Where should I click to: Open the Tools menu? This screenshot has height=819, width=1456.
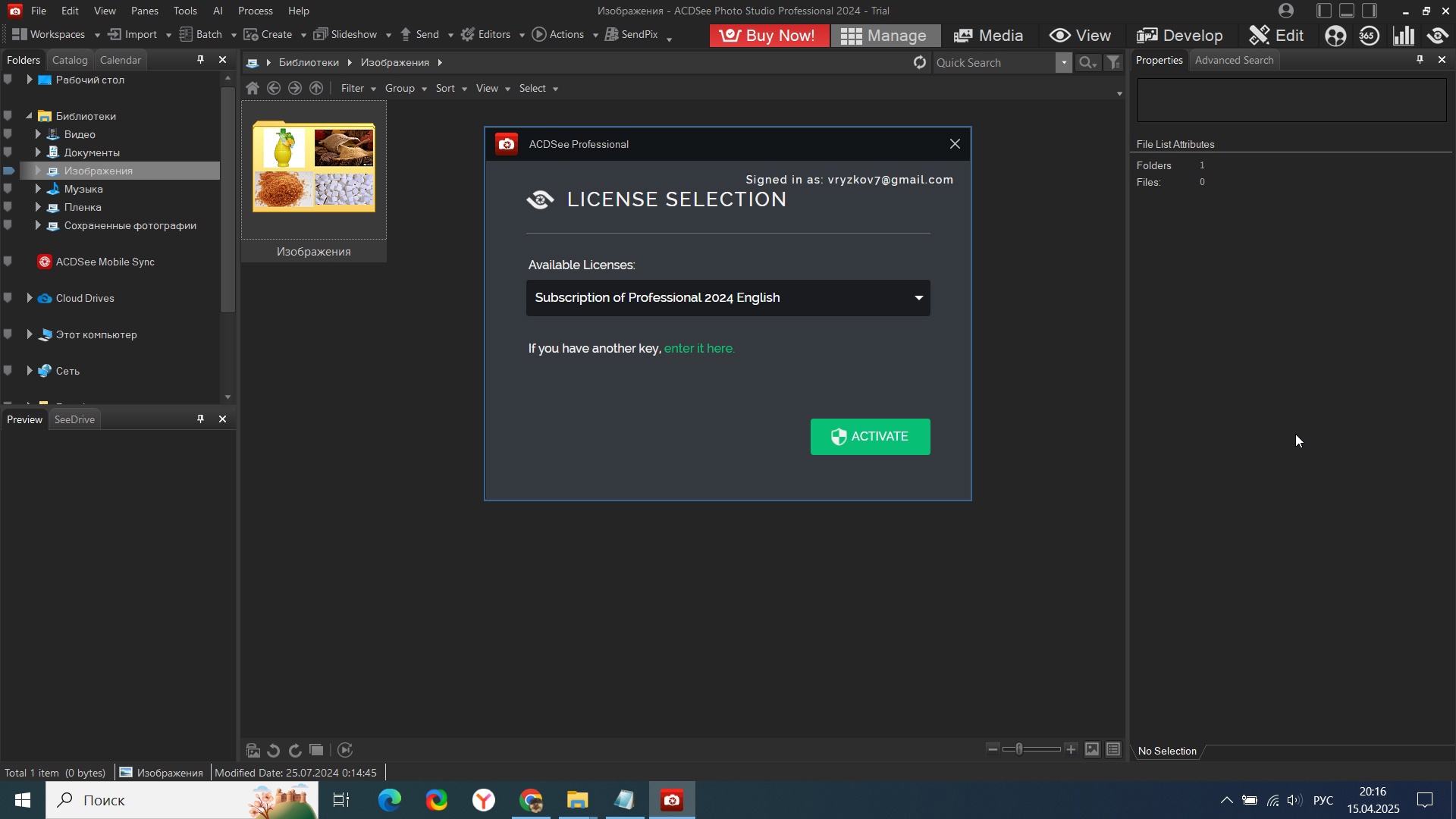[184, 11]
